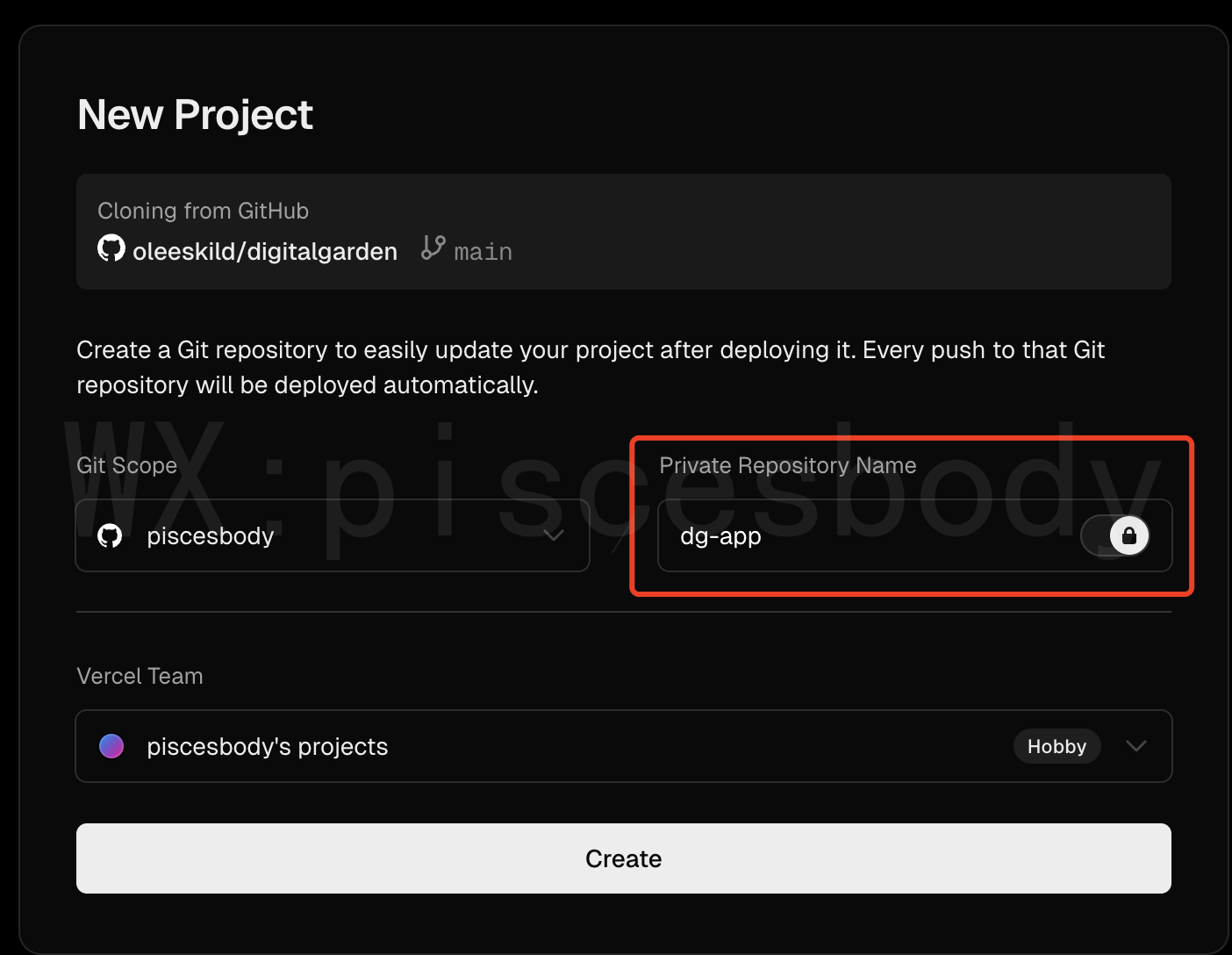
Task: Open the Vercel Team dropdown arrow
Action: tap(1136, 746)
